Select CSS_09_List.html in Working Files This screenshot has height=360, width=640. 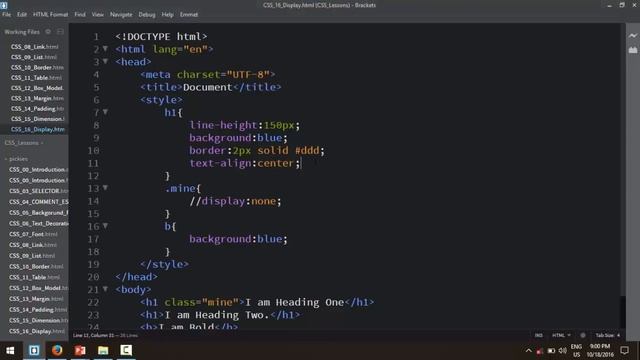click(x=34, y=57)
